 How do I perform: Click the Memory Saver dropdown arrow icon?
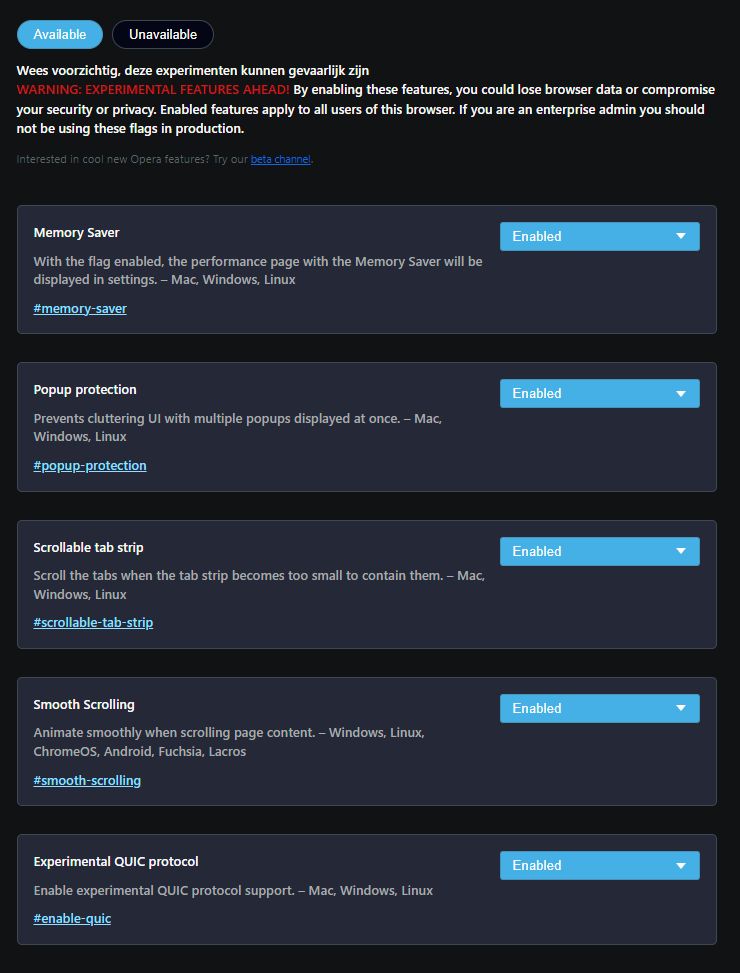coord(681,236)
